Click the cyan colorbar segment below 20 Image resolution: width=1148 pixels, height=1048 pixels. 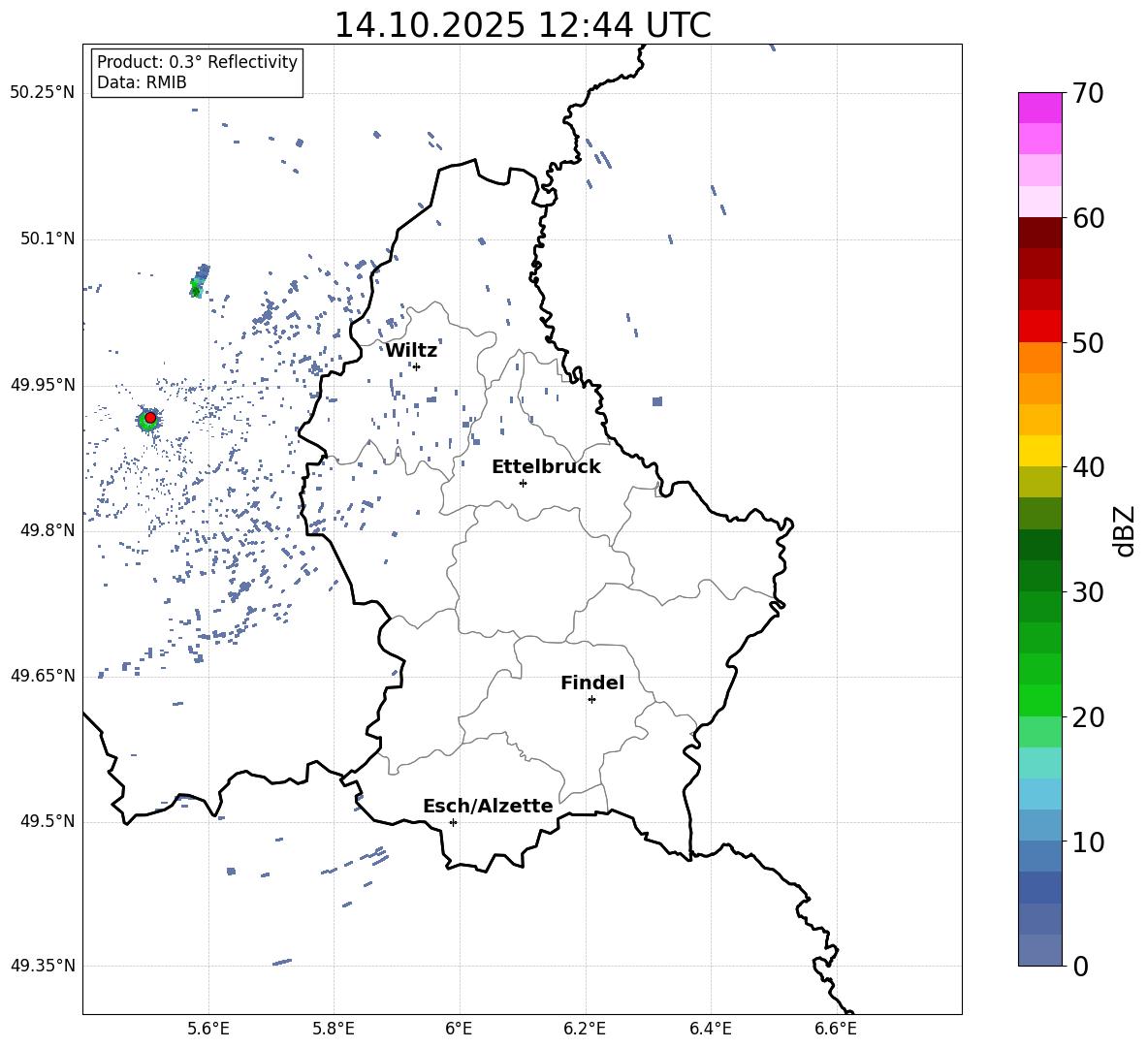(x=1040, y=763)
